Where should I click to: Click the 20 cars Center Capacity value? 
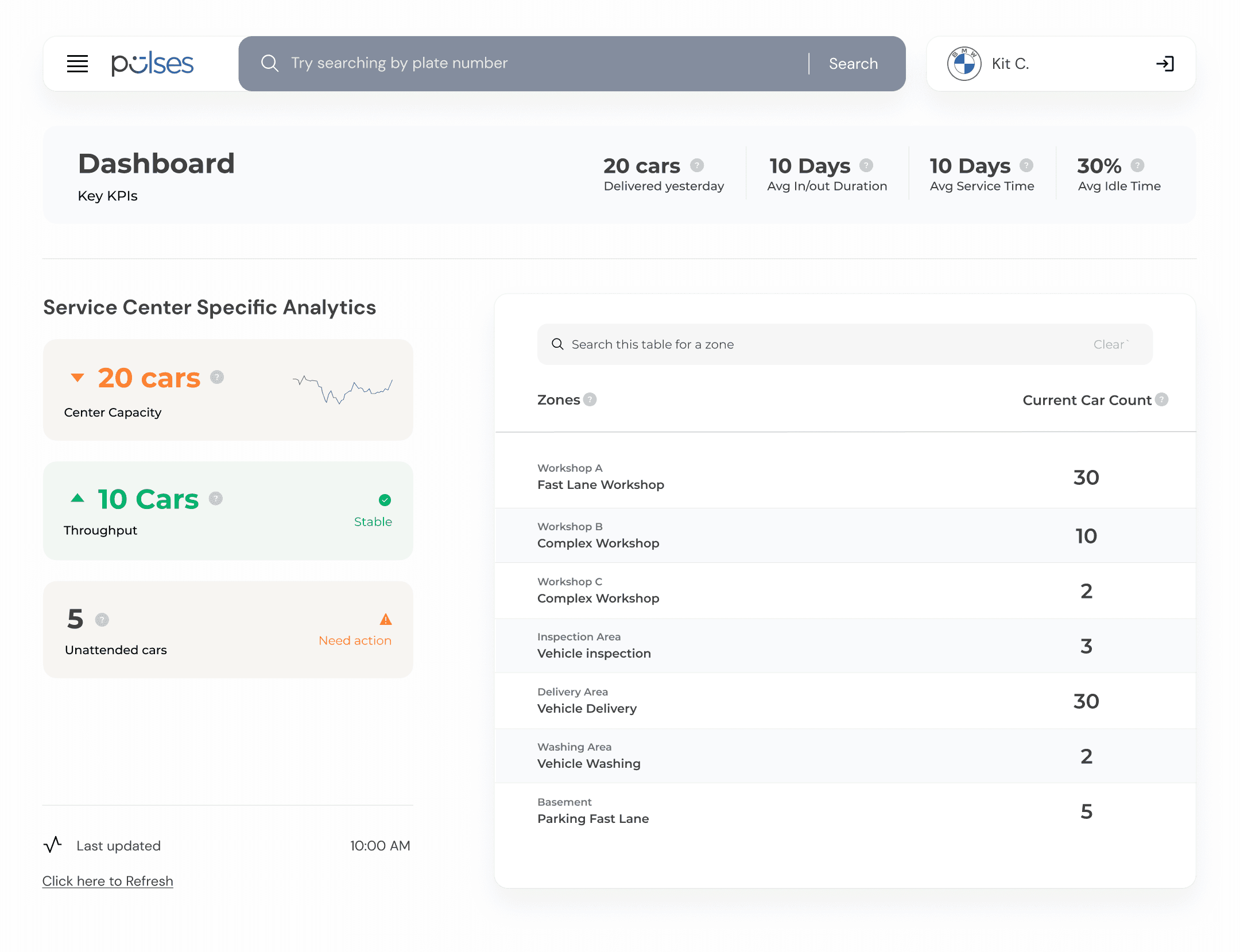click(x=149, y=378)
